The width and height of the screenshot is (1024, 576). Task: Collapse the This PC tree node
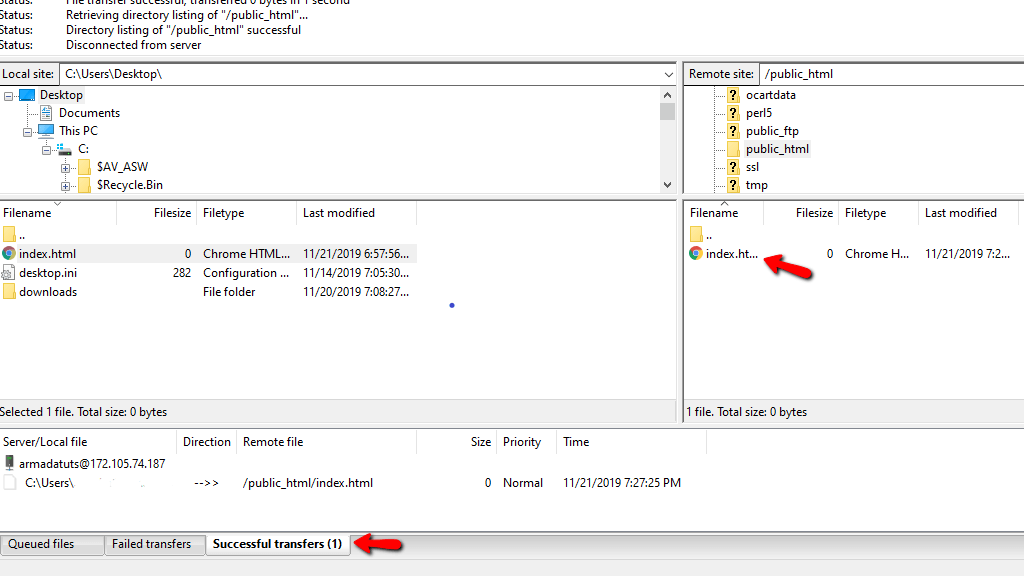click(x=27, y=132)
